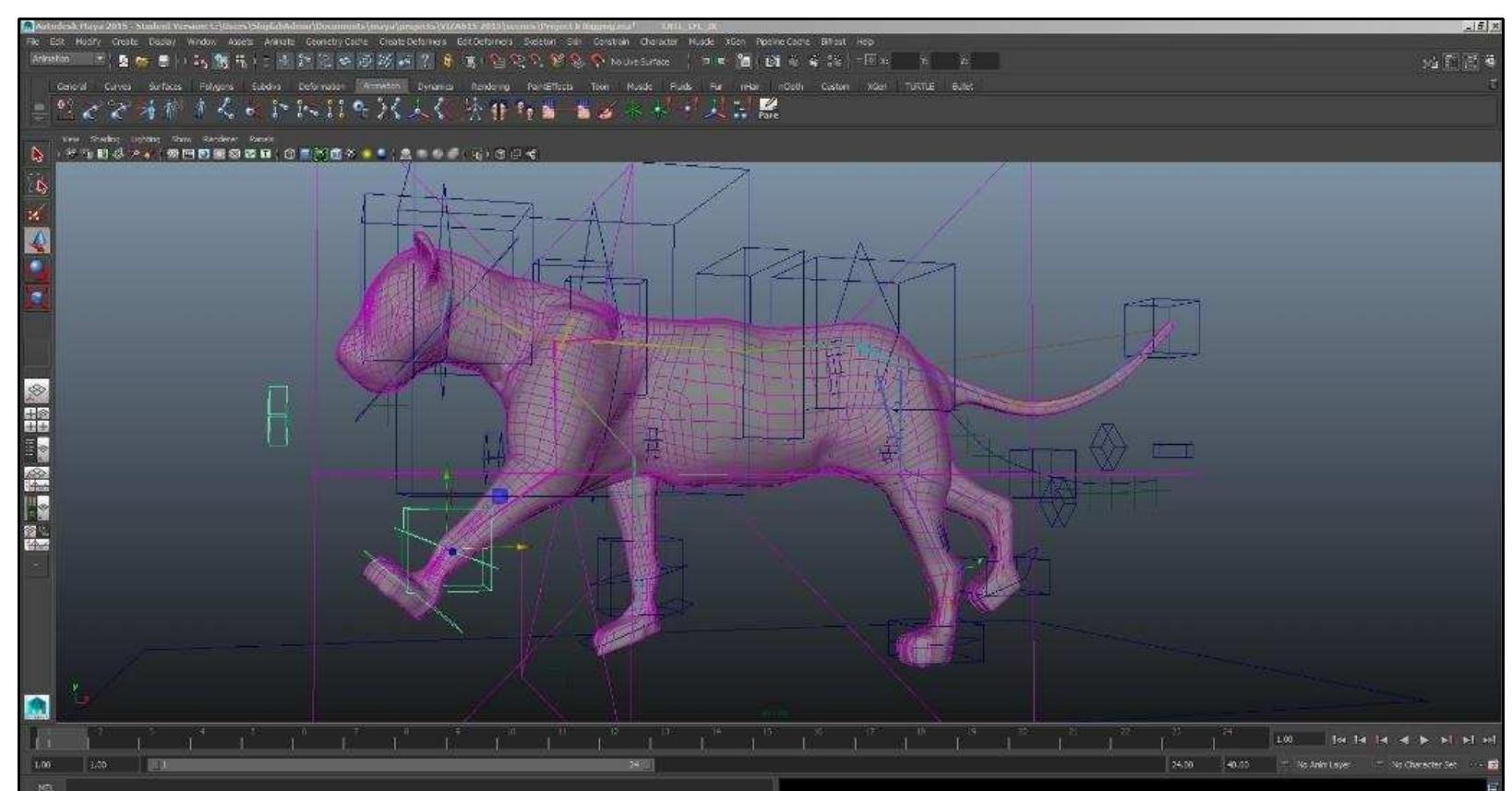This screenshot has height=791, width=1512.
Task: Click frame 12 on the time slider
Action: click(611, 740)
